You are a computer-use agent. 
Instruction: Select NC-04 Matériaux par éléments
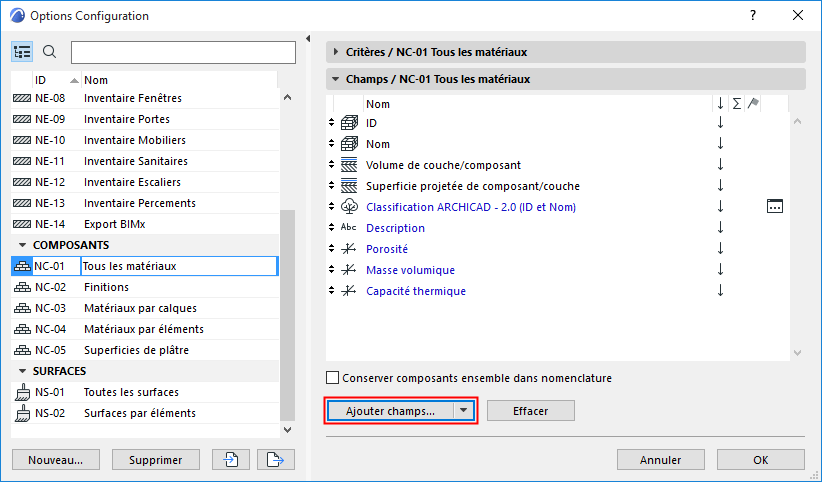coord(145,329)
